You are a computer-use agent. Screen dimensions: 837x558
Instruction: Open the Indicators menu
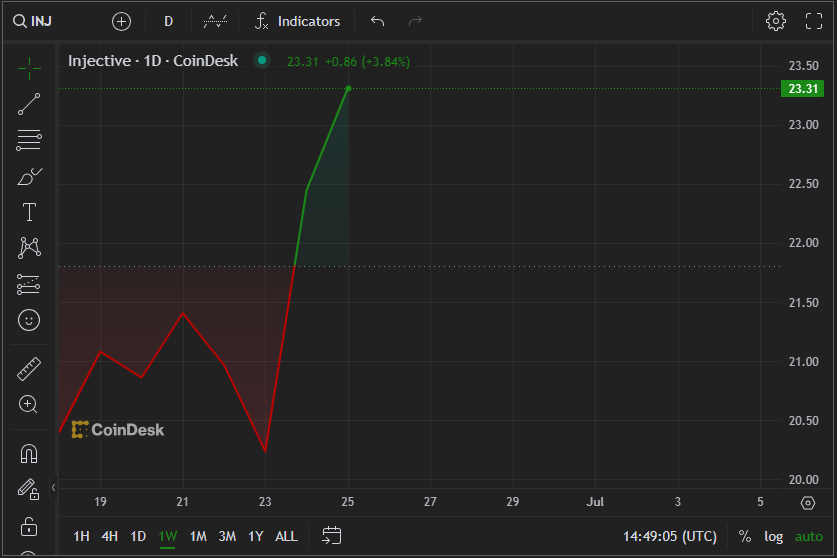pyautogui.click(x=297, y=21)
